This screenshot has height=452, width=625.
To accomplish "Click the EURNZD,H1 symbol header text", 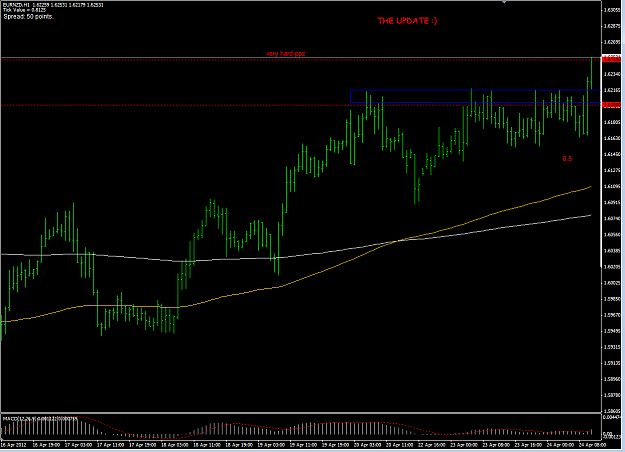I will 53,5.
